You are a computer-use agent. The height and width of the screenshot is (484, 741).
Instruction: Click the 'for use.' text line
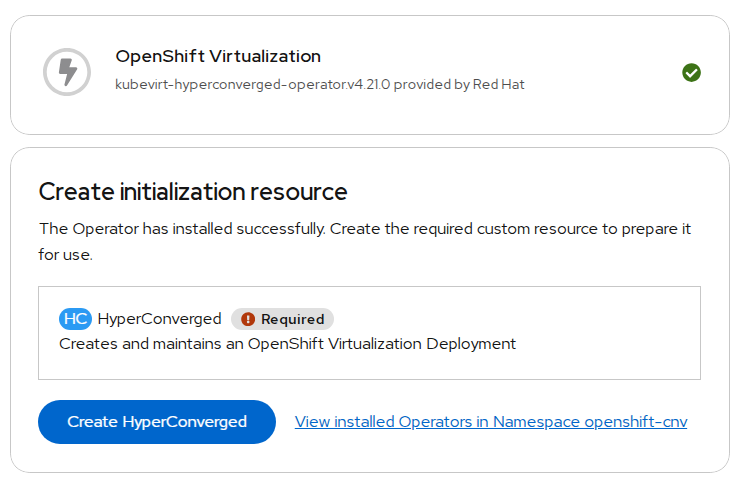click(66, 255)
